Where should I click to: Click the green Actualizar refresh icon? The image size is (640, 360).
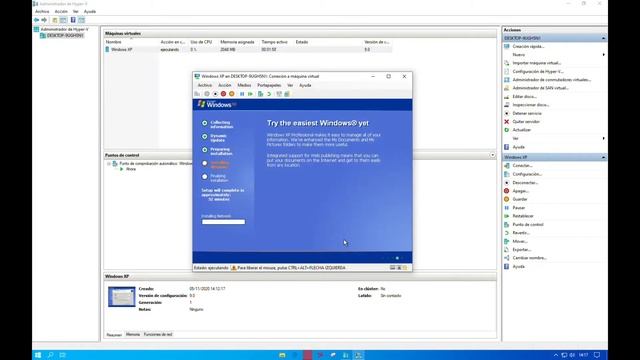pyautogui.click(x=507, y=130)
